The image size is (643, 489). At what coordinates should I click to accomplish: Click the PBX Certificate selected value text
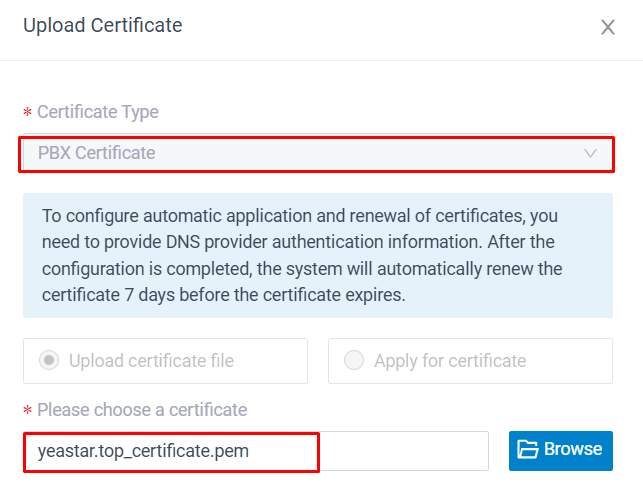97,153
